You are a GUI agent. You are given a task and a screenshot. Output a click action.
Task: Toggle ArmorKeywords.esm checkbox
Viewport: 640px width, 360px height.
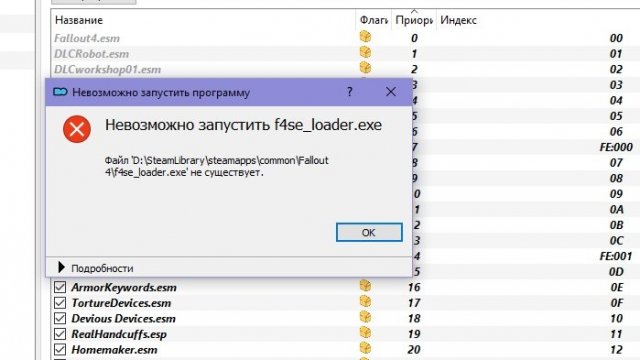pyautogui.click(x=60, y=287)
